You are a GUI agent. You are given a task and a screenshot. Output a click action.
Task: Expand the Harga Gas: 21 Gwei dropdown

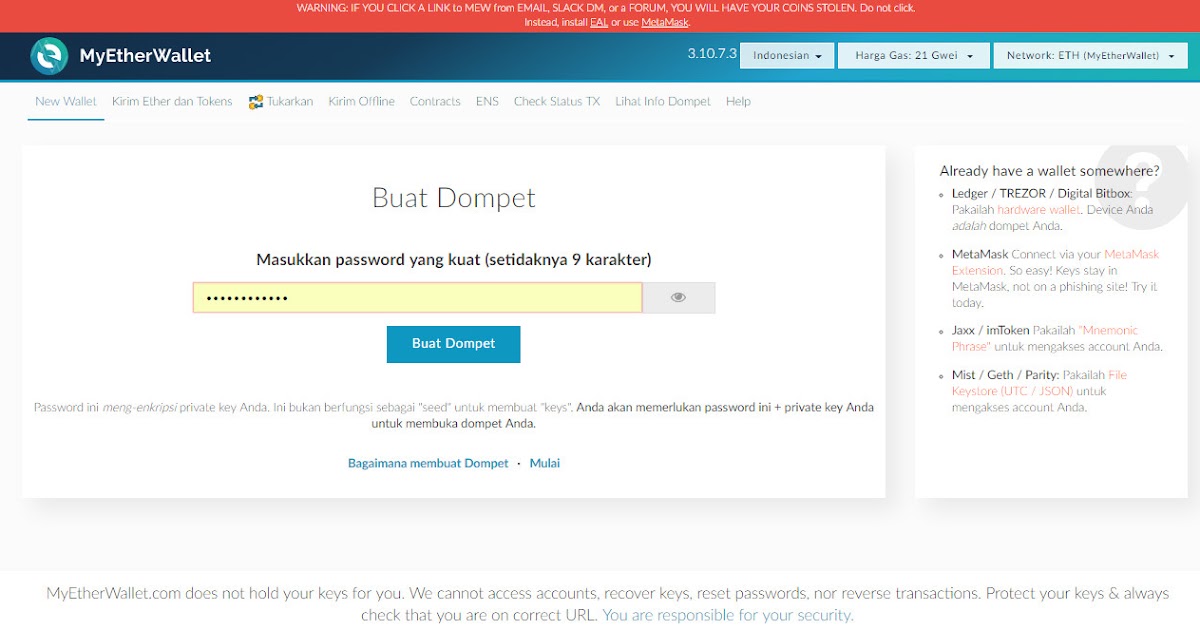coord(914,56)
